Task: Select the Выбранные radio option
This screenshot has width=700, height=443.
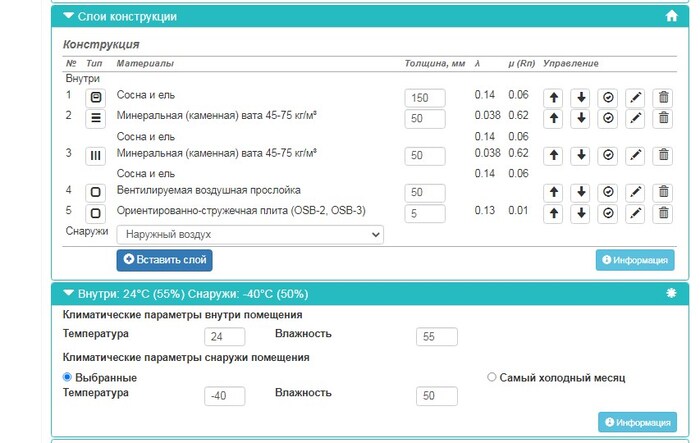Action: point(68,377)
